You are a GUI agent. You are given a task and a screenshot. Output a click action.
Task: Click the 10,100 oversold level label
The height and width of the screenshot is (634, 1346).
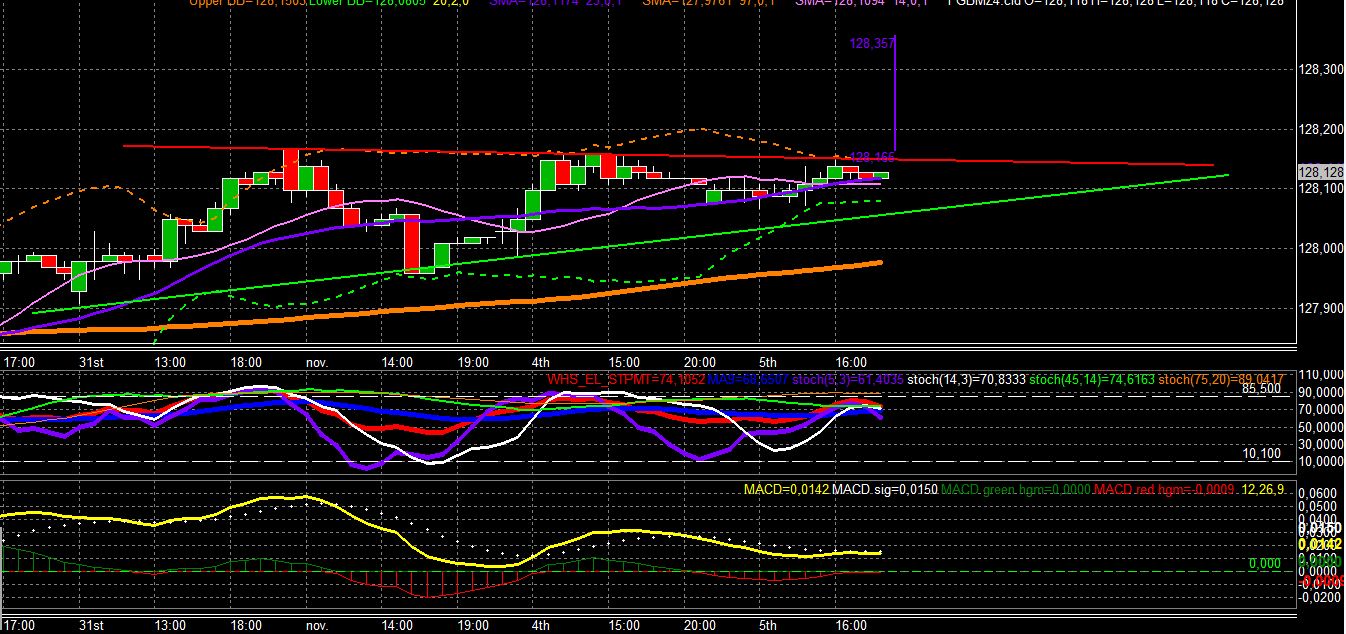click(x=1262, y=453)
